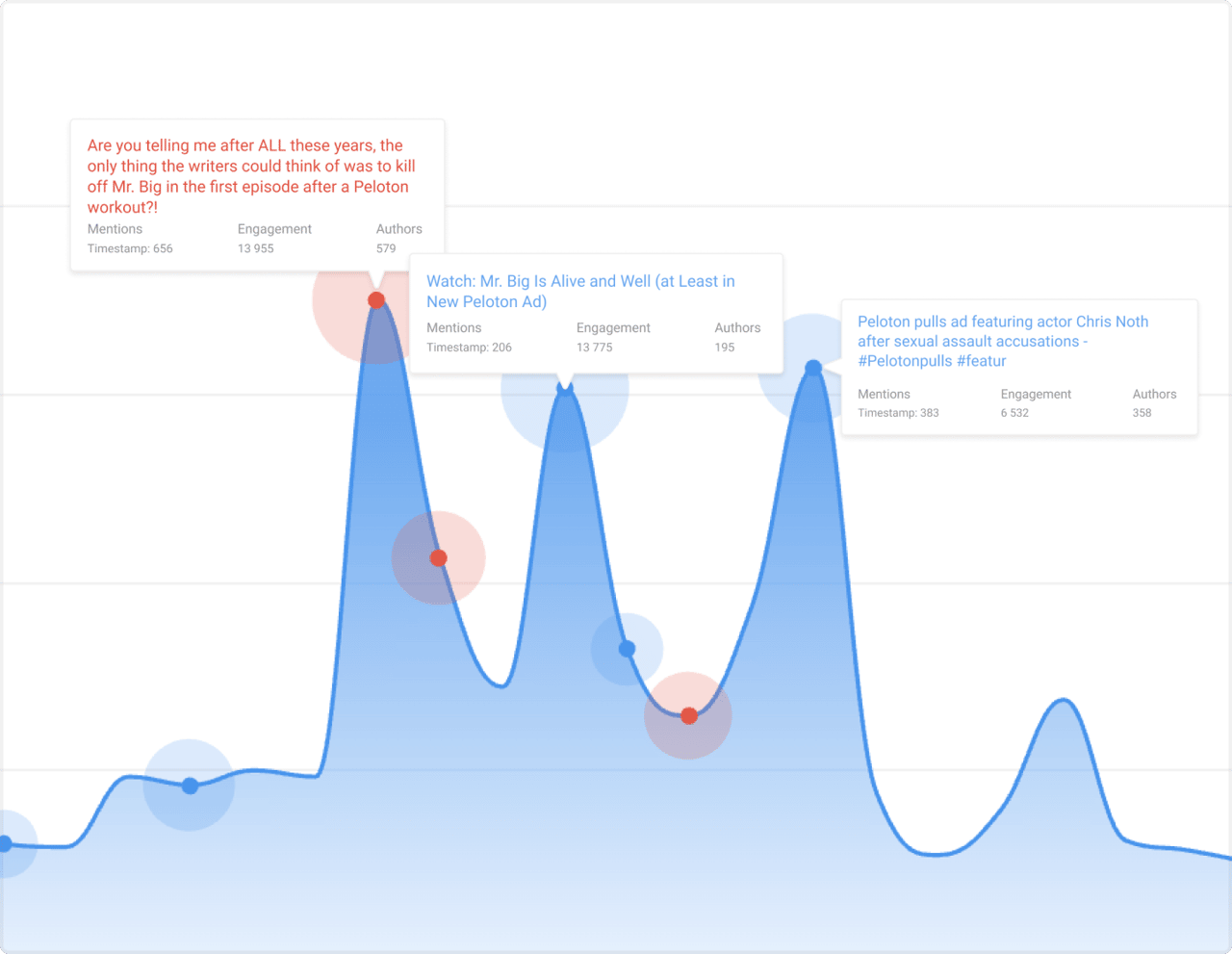1232x954 pixels.
Task: Select the engagement value 13 775
Action: point(594,348)
